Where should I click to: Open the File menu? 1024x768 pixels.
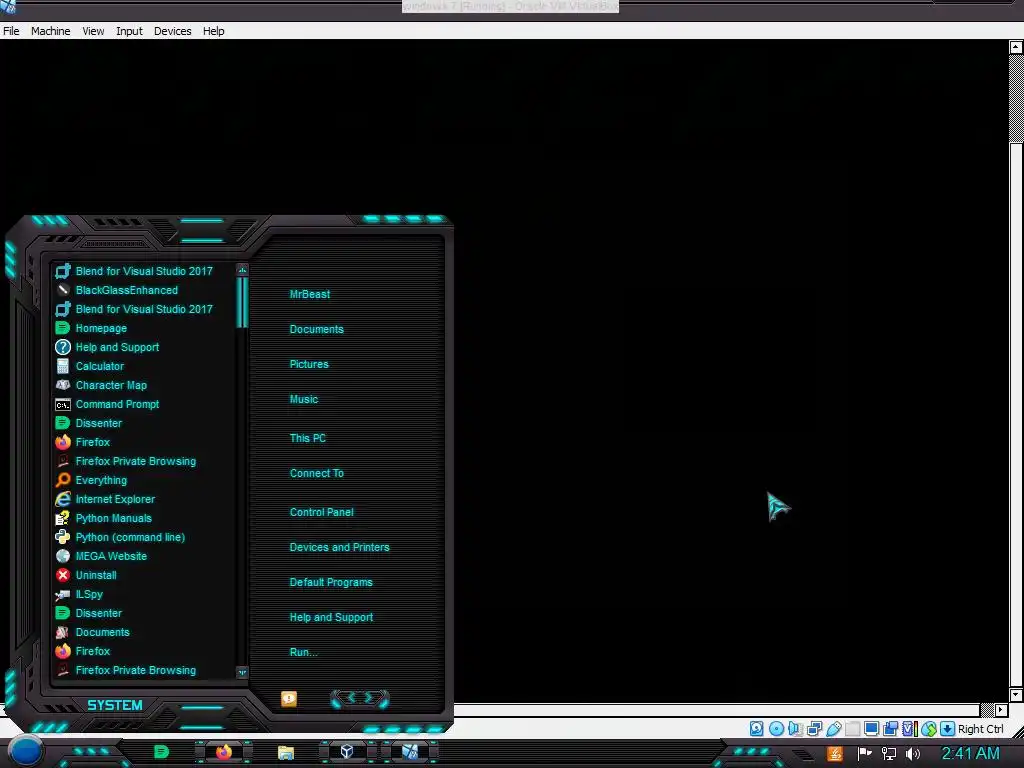click(x=11, y=31)
